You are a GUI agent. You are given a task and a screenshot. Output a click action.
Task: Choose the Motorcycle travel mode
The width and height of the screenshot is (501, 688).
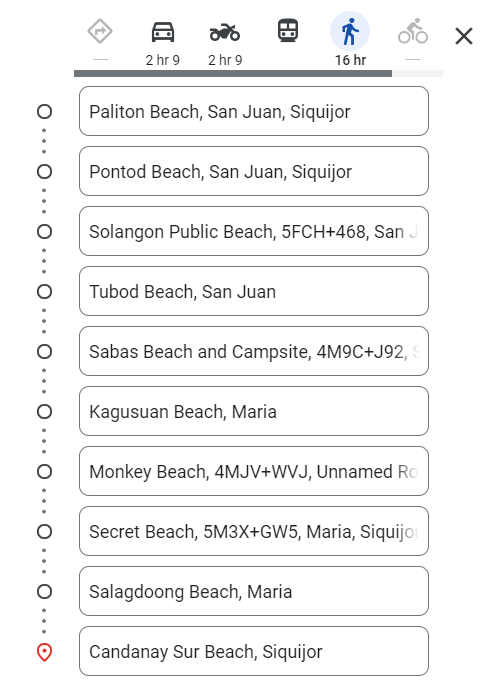[225, 32]
